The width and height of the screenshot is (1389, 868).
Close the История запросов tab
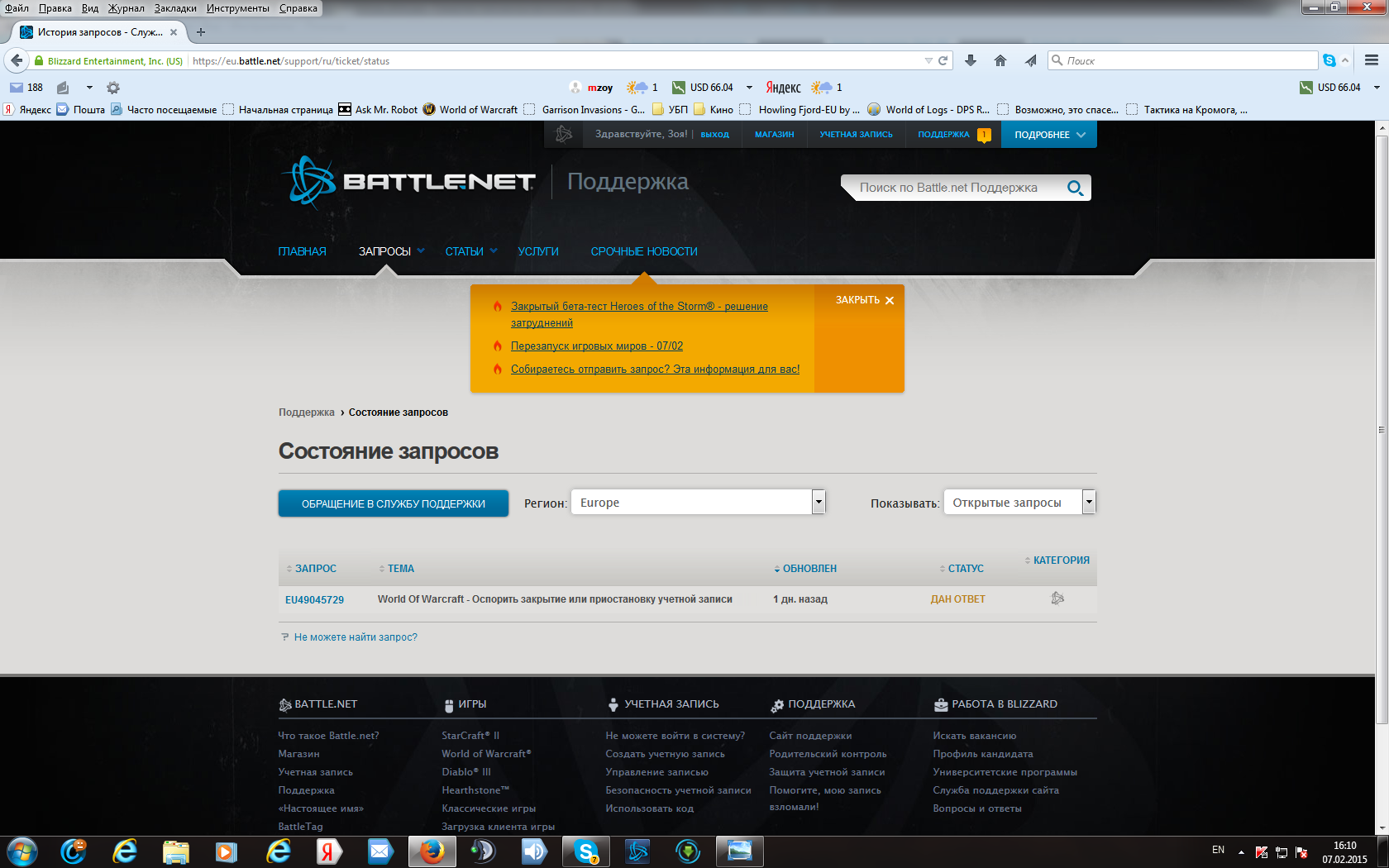[174, 32]
